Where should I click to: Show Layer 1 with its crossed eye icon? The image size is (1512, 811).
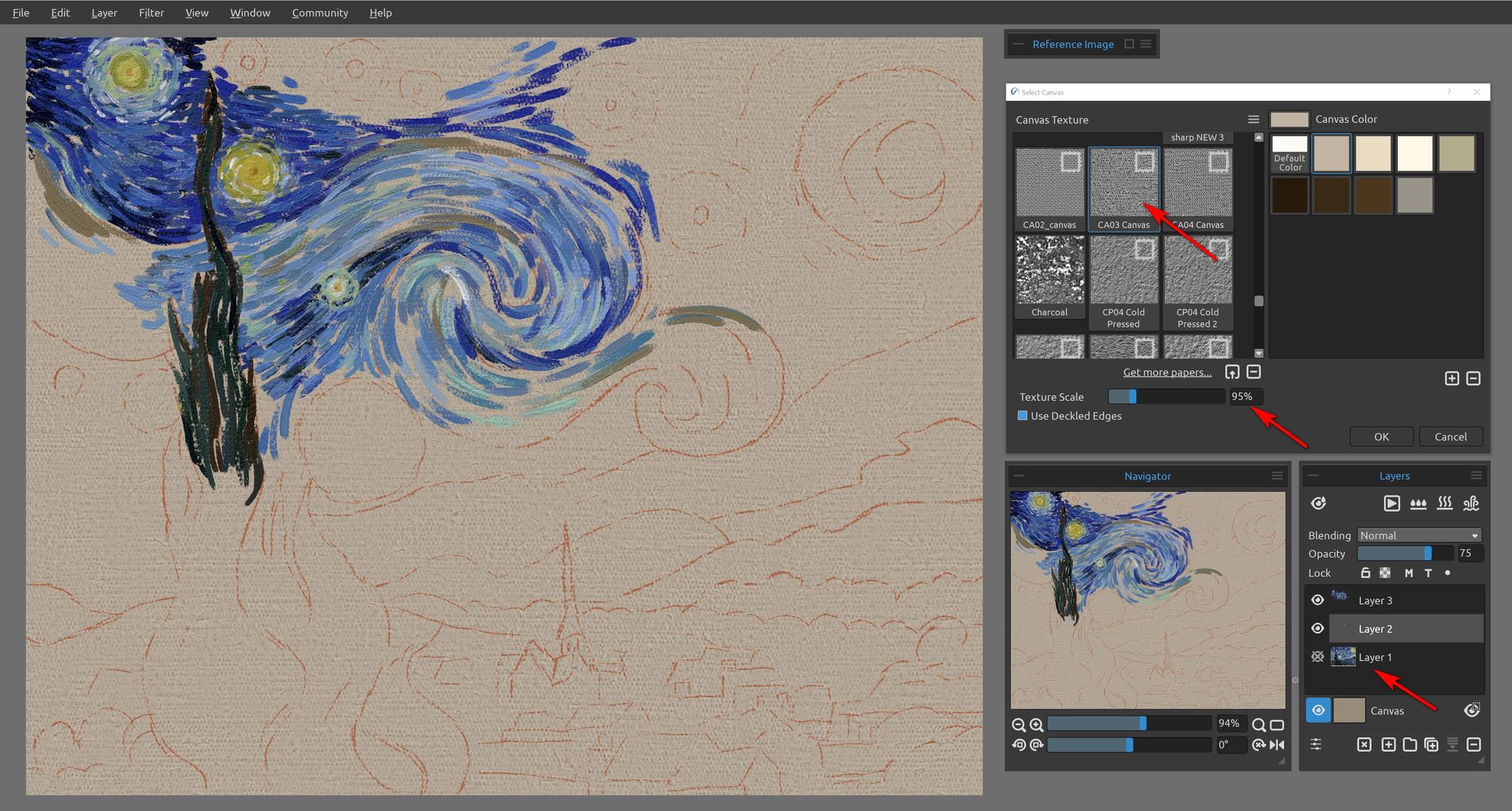[1317, 657]
